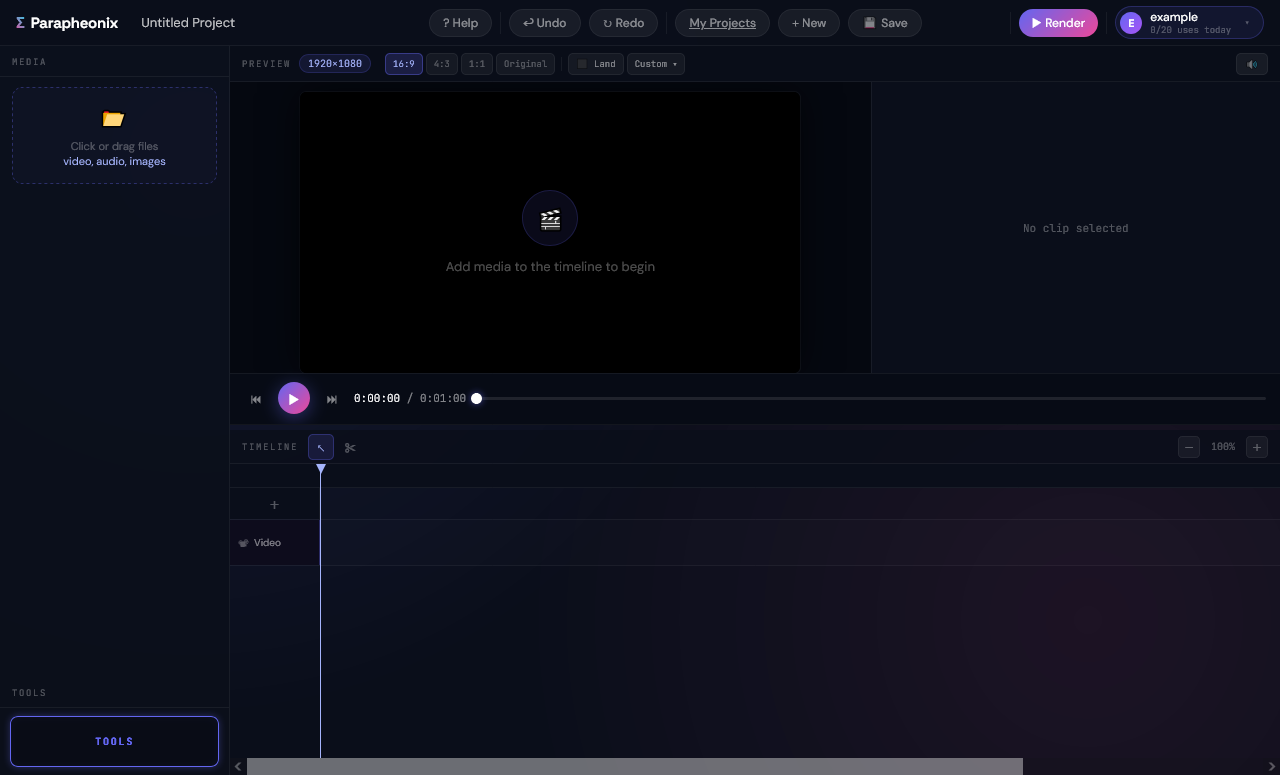
Task: Select the Video track label
Action: point(267,543)
